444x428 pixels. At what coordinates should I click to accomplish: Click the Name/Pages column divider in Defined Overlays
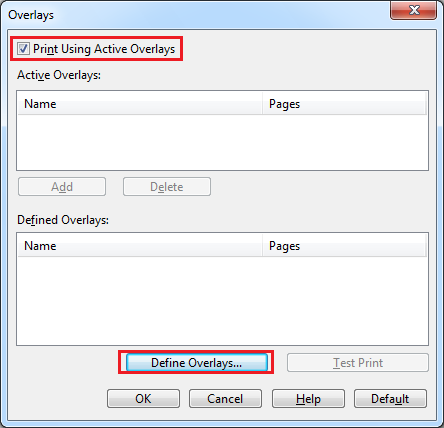pos(262,246)
